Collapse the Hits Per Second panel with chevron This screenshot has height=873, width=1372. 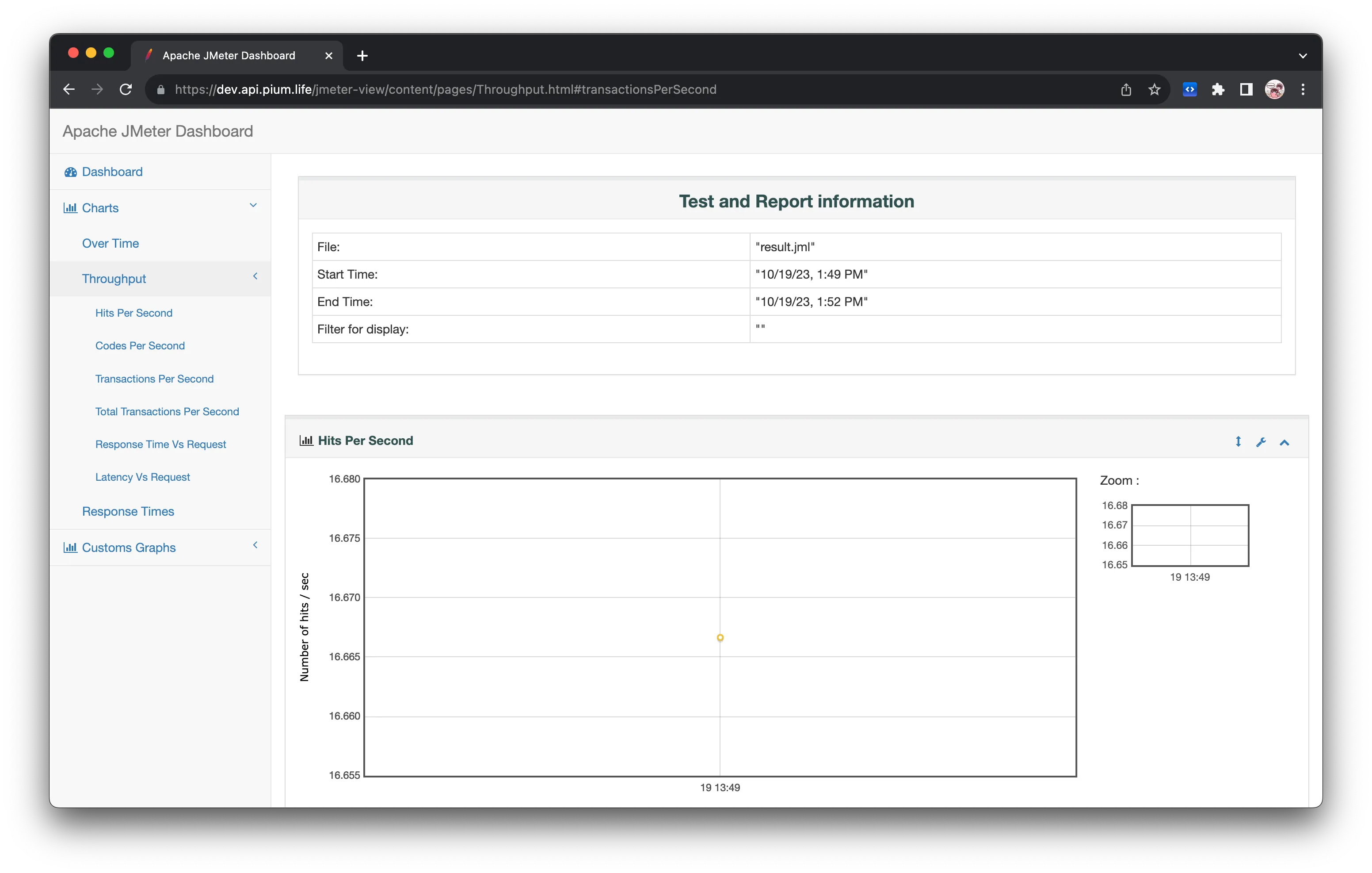(1284, 443)
